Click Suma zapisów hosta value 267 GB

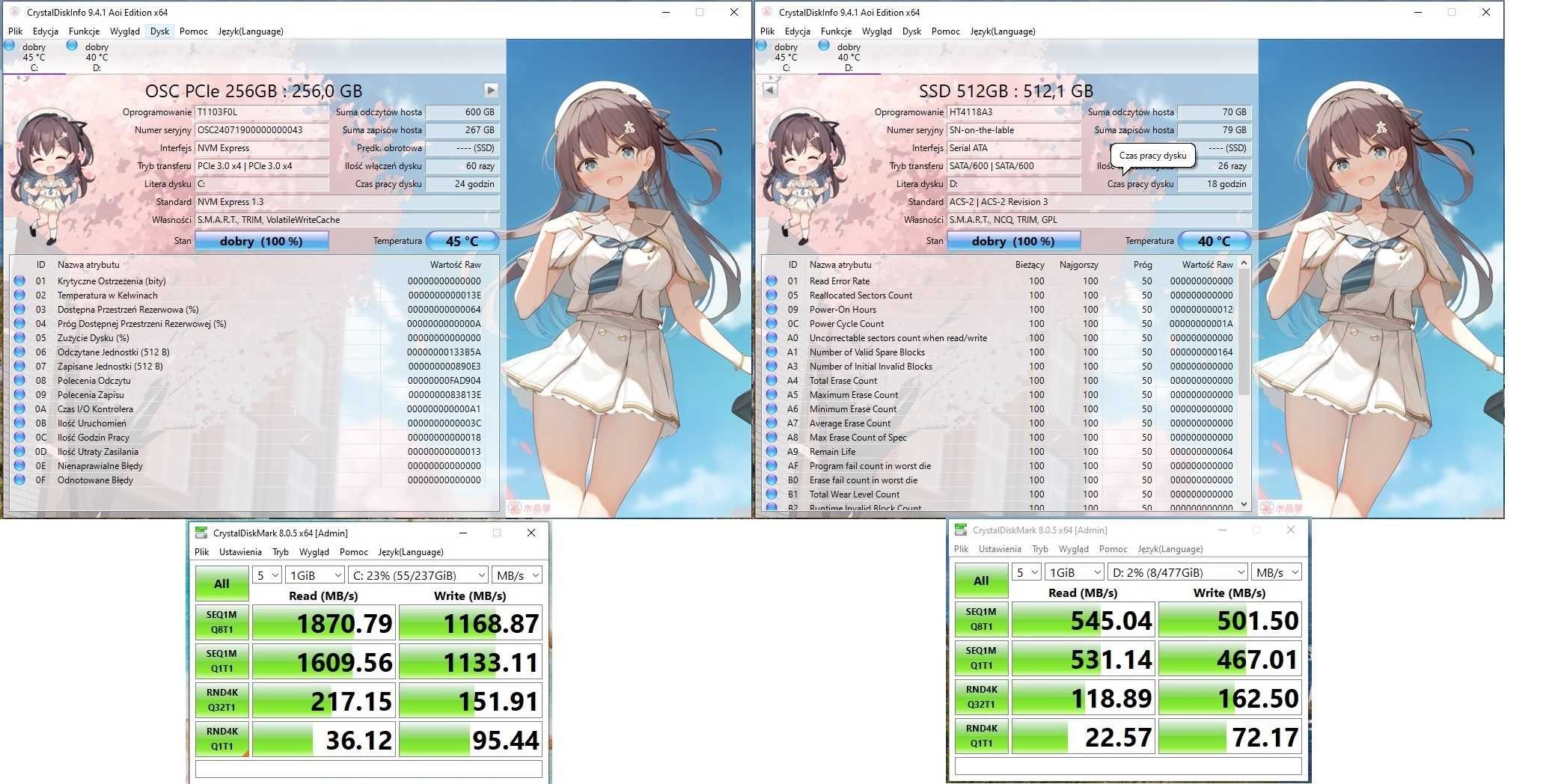461,130
